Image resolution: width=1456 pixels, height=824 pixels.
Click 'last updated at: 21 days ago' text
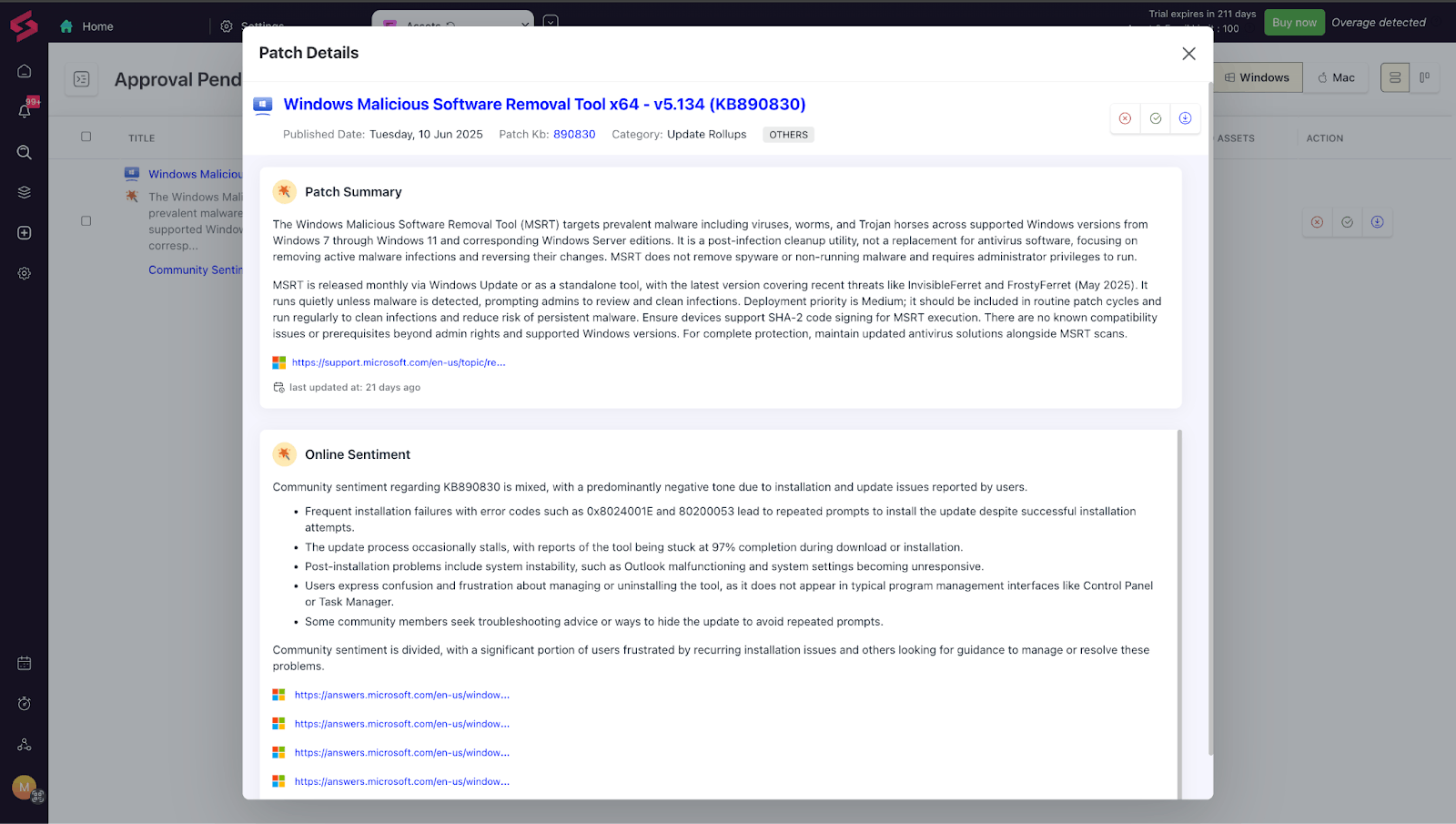(x=355, y=387)
